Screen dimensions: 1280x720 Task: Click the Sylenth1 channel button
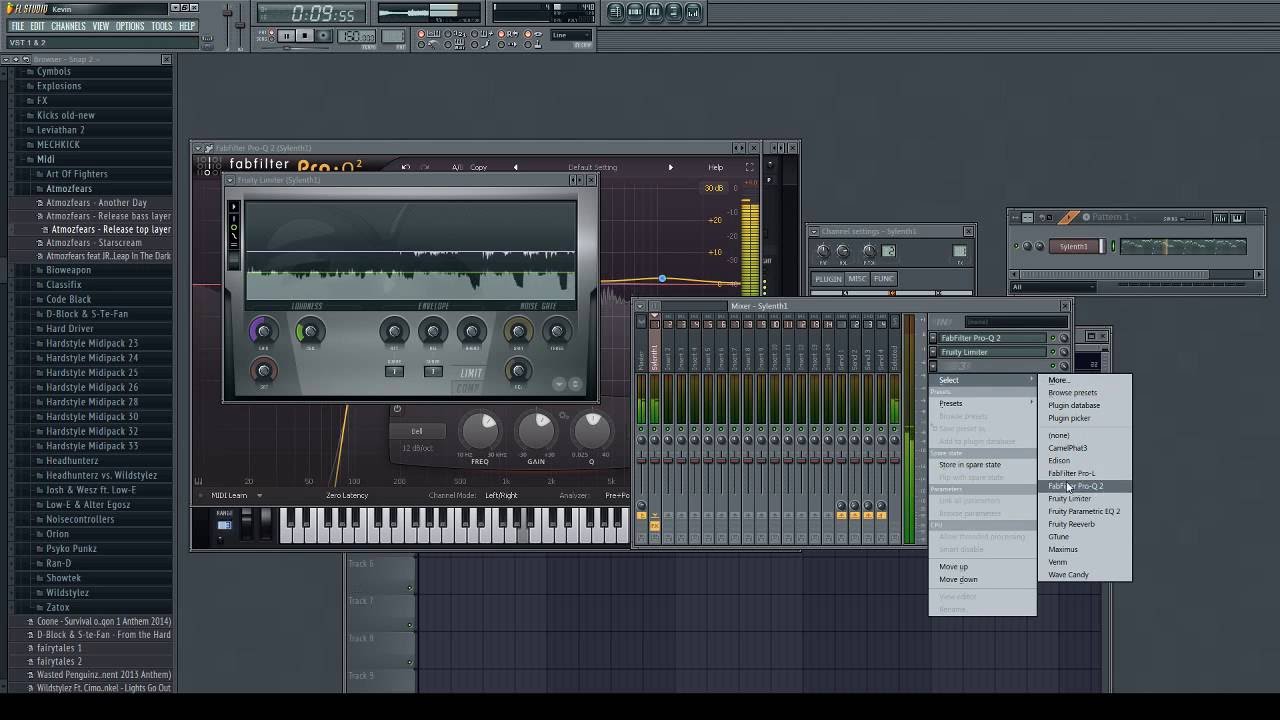pos(1075,246)
